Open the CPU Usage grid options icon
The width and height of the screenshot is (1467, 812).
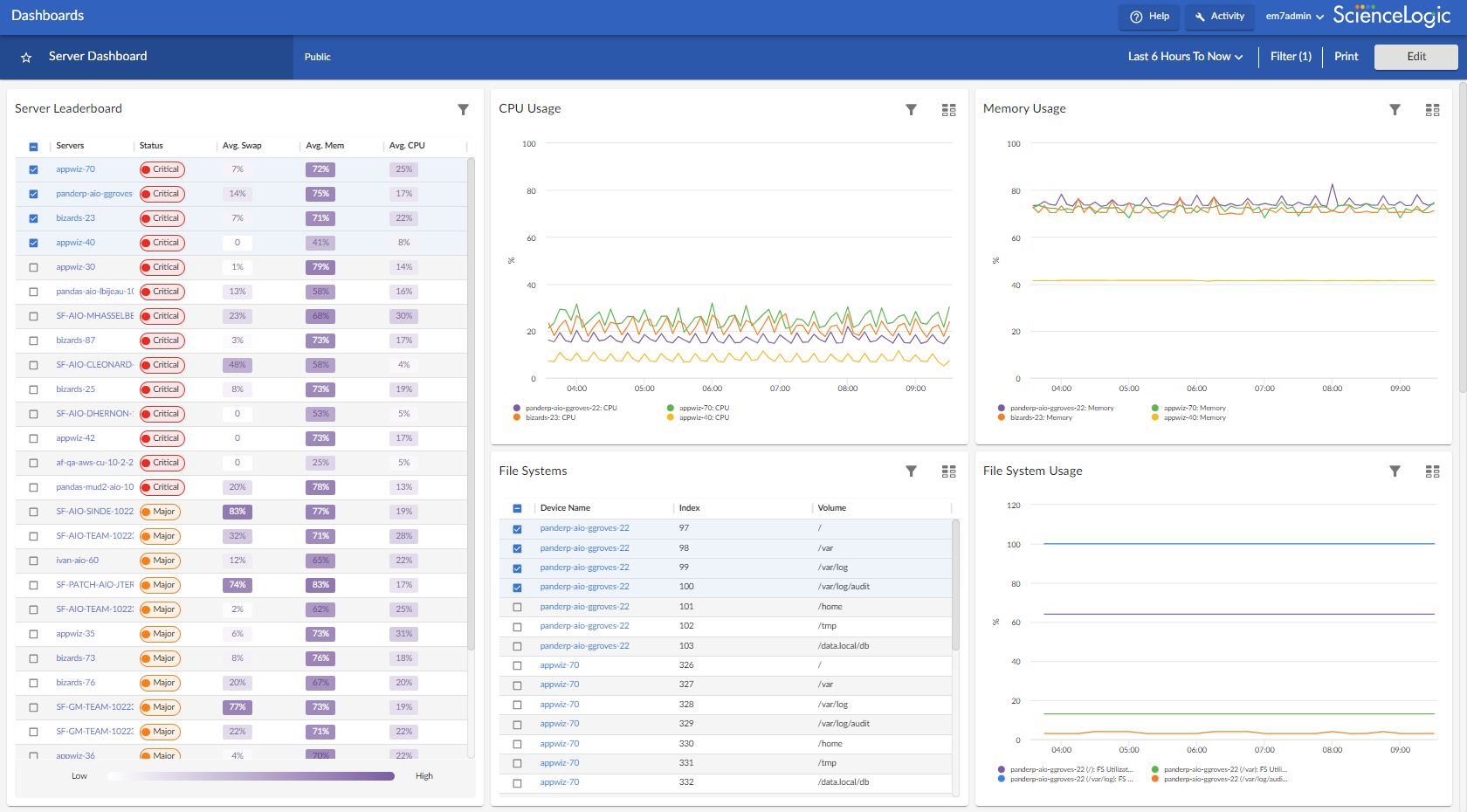[948, 110]
